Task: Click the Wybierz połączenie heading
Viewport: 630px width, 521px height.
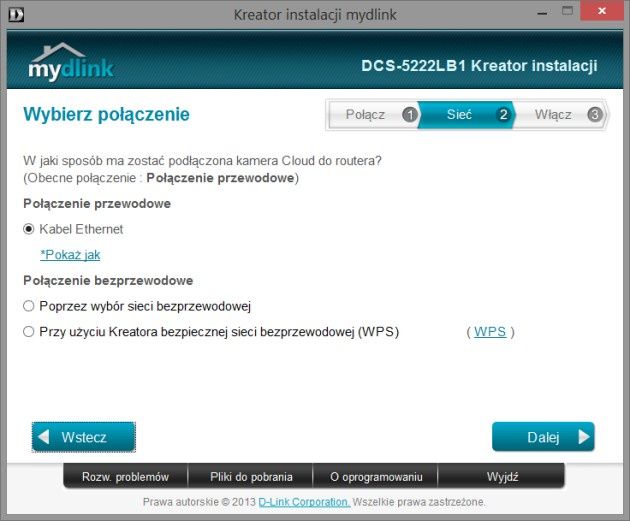Action: pyautogui.click(x=106, y=114)
